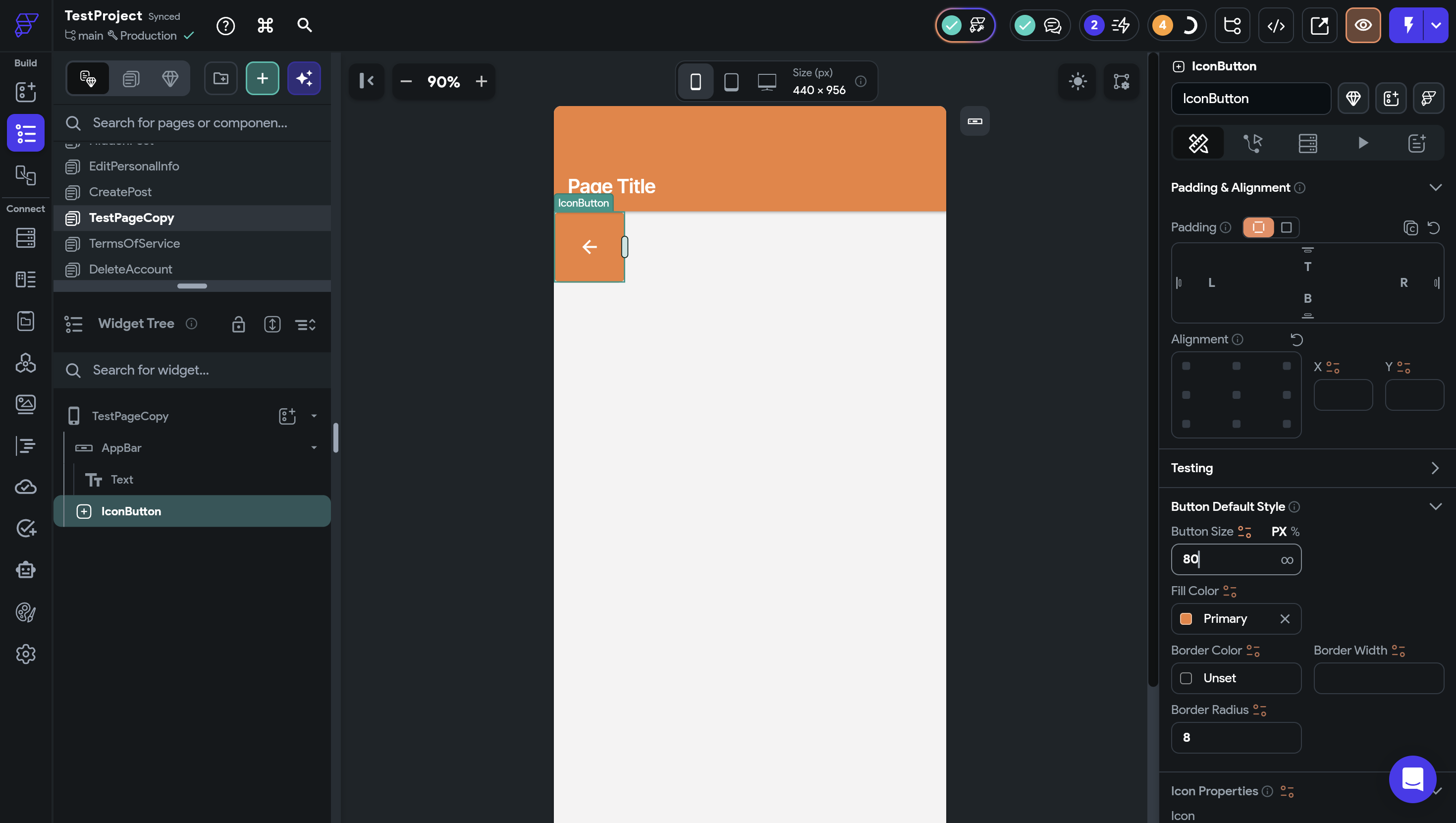
Task: Expand the Testing section
Action: tap(1435, 468)
